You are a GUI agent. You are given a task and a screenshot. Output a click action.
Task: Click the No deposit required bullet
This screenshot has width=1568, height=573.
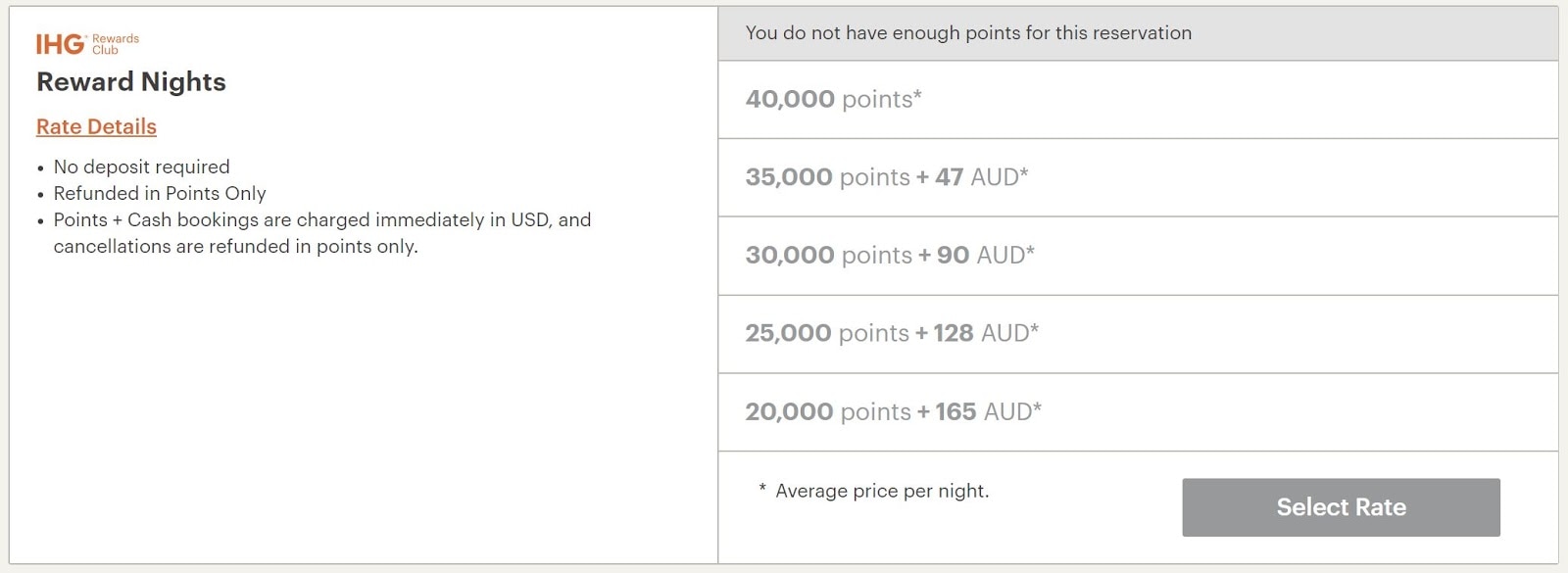[141, 167]
